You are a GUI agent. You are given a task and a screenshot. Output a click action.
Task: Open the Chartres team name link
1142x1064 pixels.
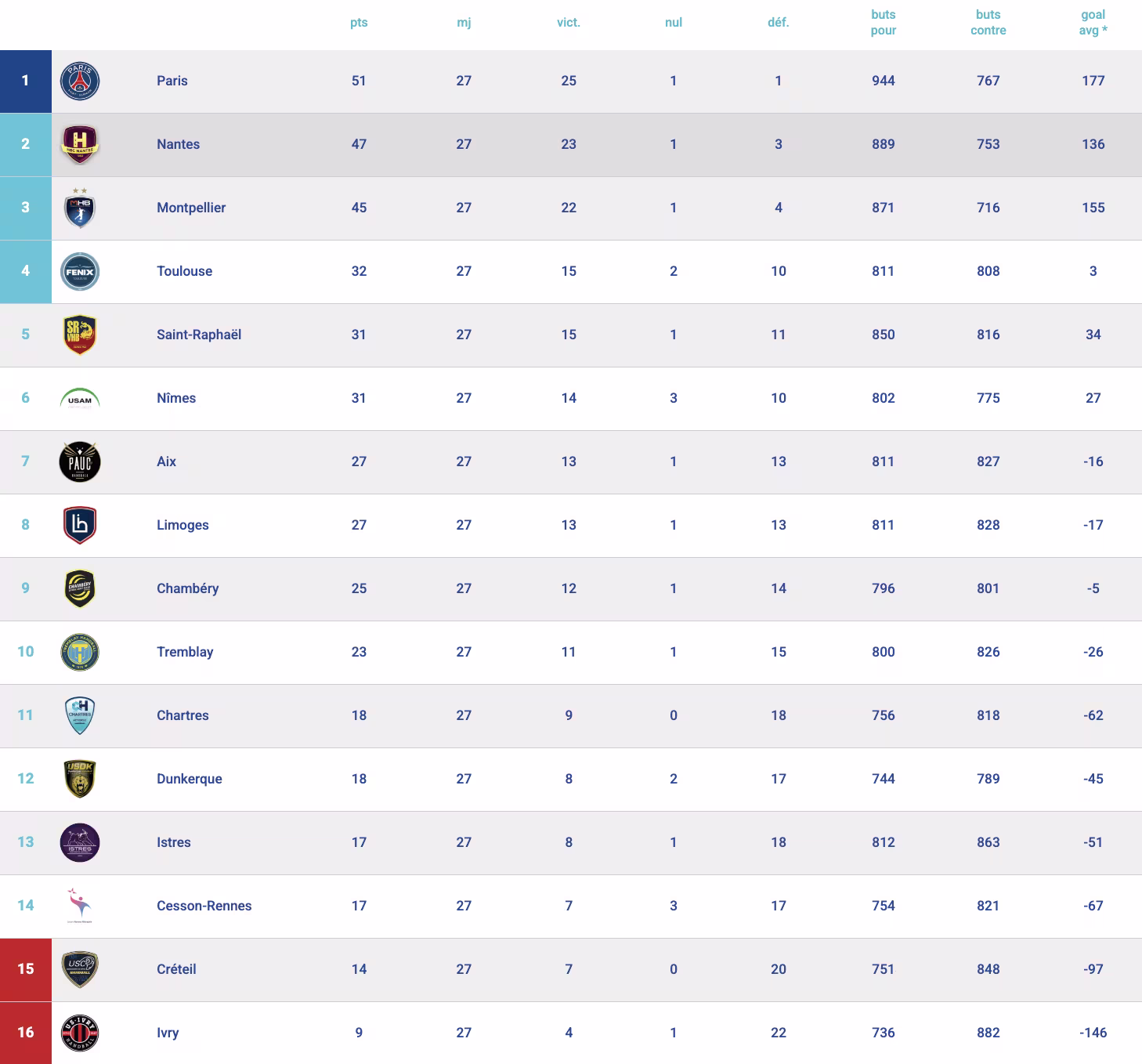(x=183, y=715)
